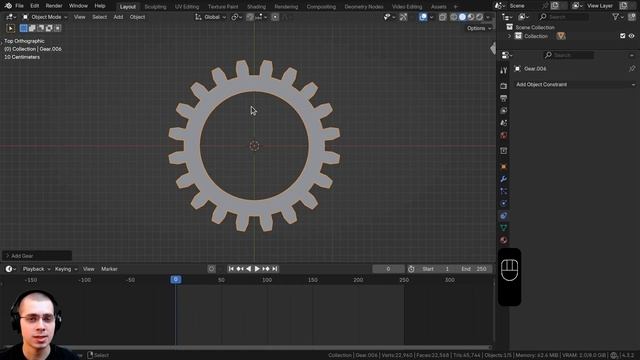Open the Modifiers wrench tab icon

(503, 179)
